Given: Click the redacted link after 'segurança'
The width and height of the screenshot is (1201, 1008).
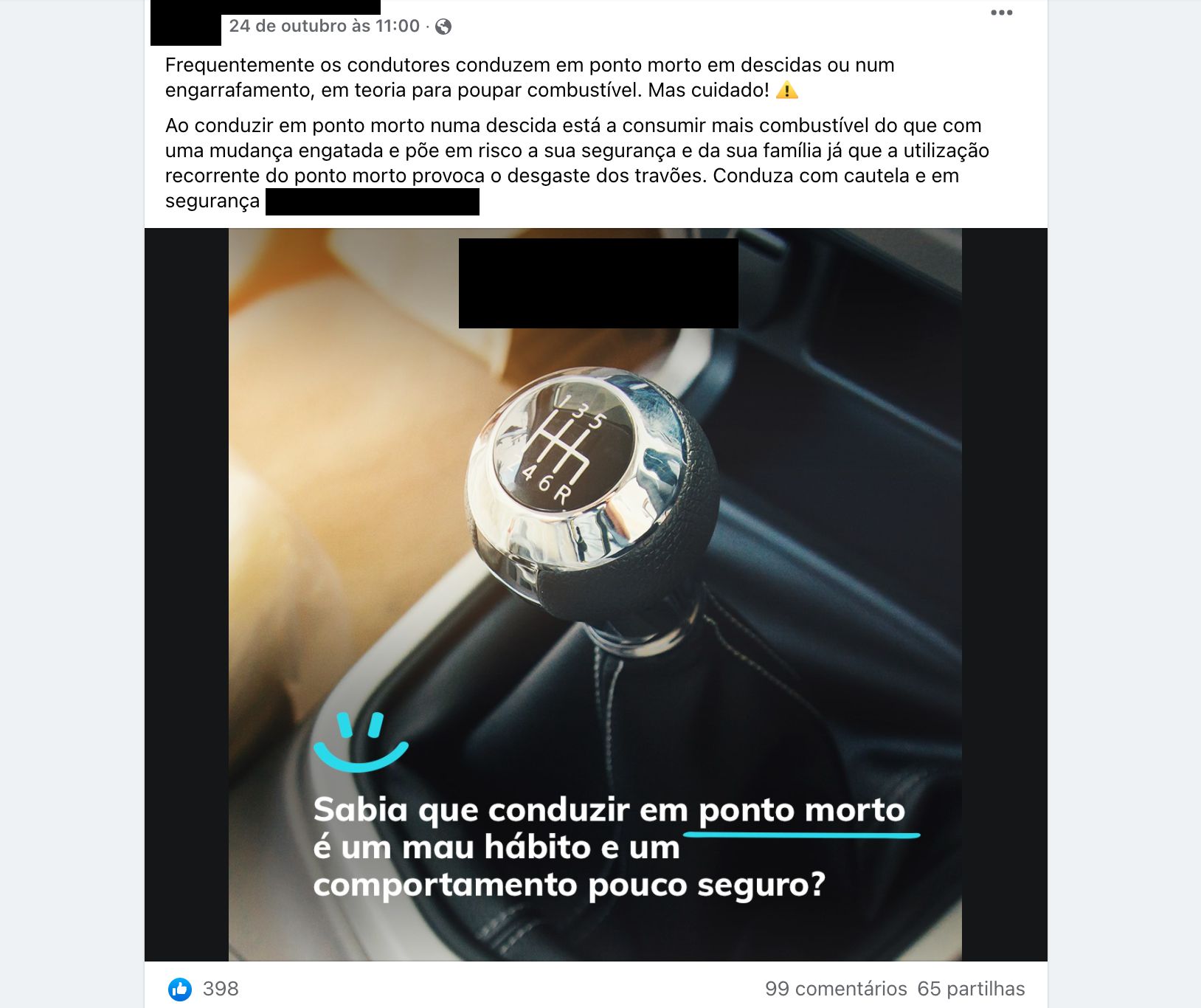Looking at the screenshot, I should tap(373, 202).
